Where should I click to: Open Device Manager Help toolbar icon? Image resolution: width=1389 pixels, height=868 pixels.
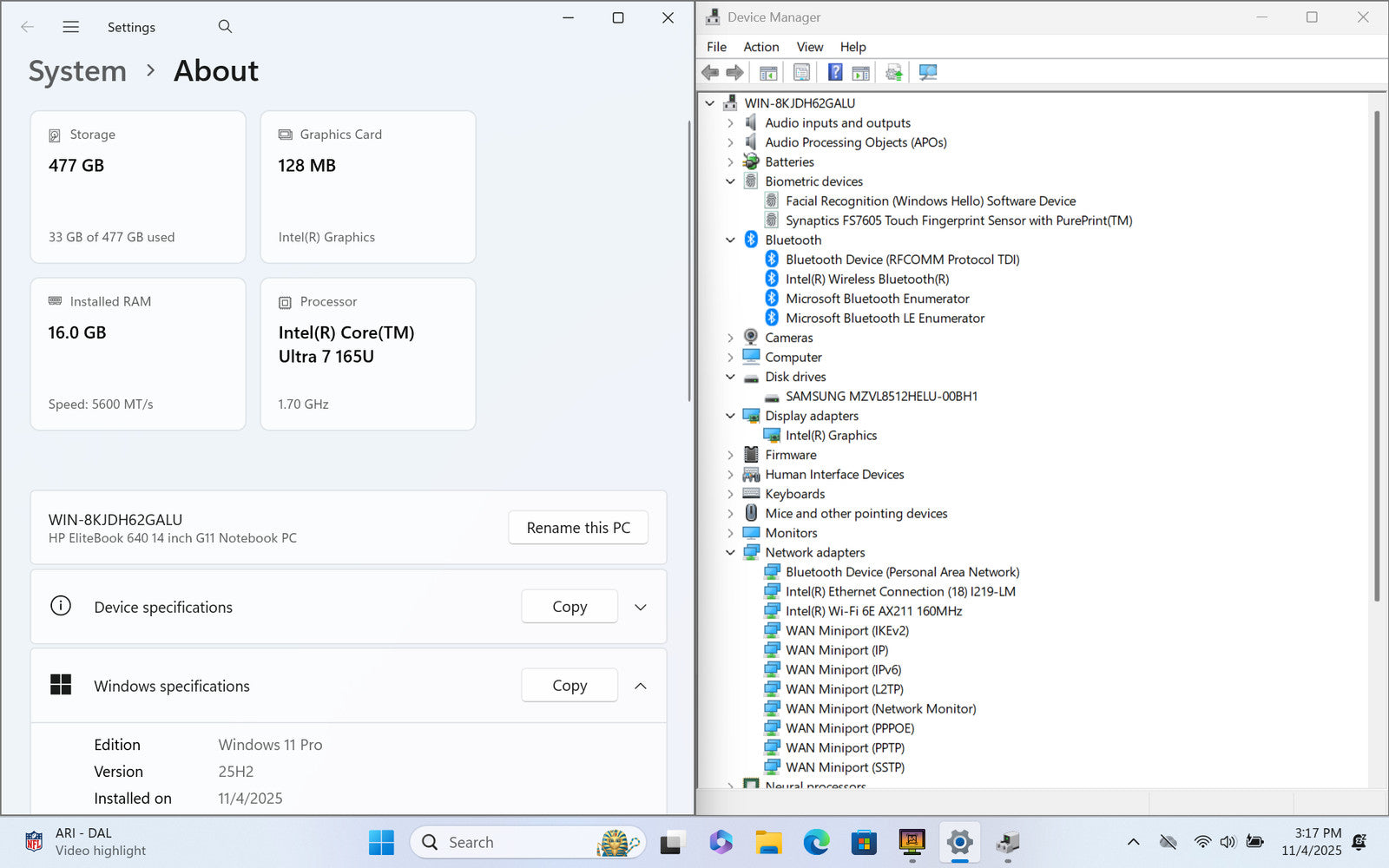(834, 73)
